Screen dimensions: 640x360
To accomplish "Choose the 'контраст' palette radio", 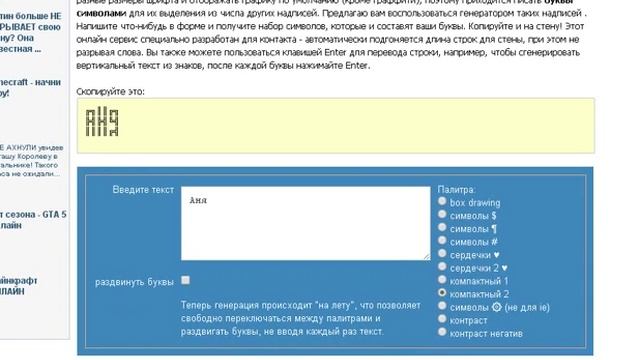I will tap(442, 319).
